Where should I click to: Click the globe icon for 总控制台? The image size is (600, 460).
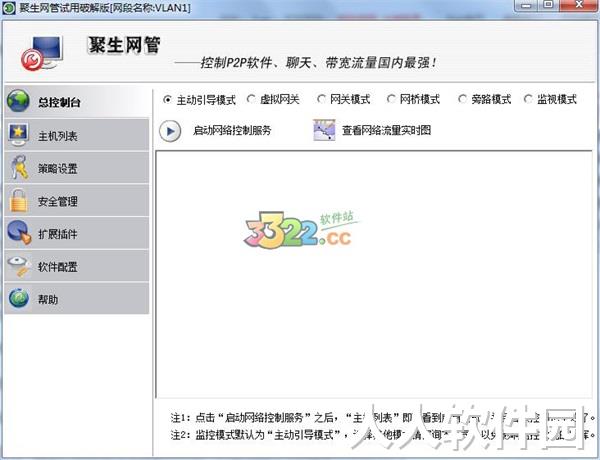[x=18, y=101]
